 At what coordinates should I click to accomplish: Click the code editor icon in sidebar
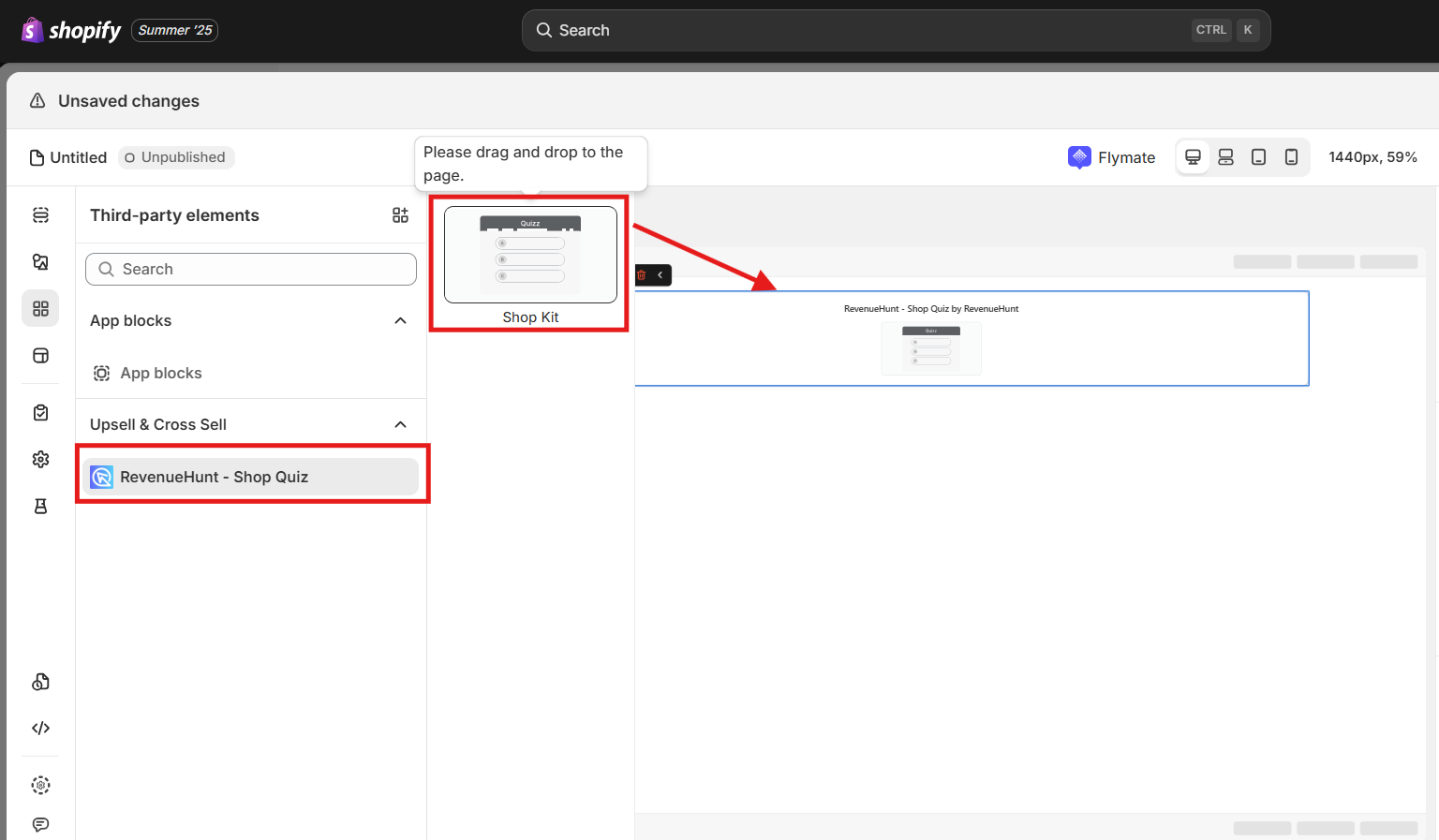[40, 729]
